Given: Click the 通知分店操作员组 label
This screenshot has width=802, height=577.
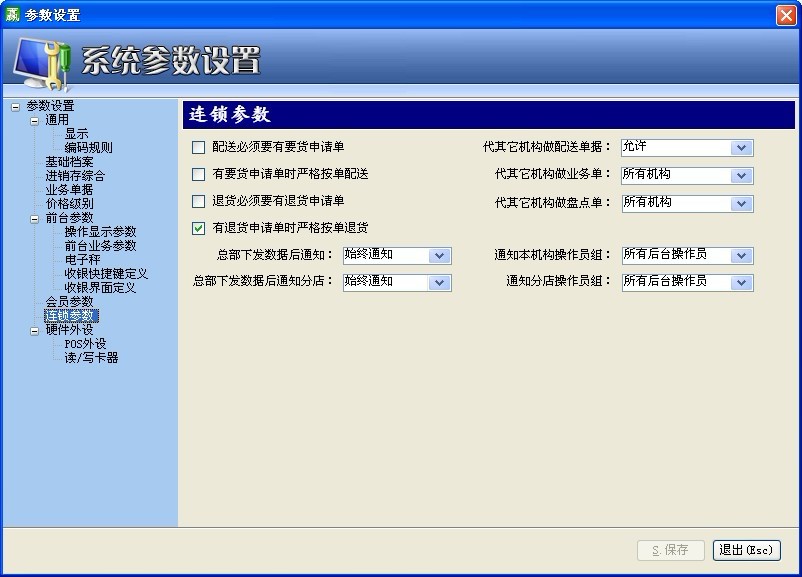Looking at the screenshot, I should pos(559,281).
